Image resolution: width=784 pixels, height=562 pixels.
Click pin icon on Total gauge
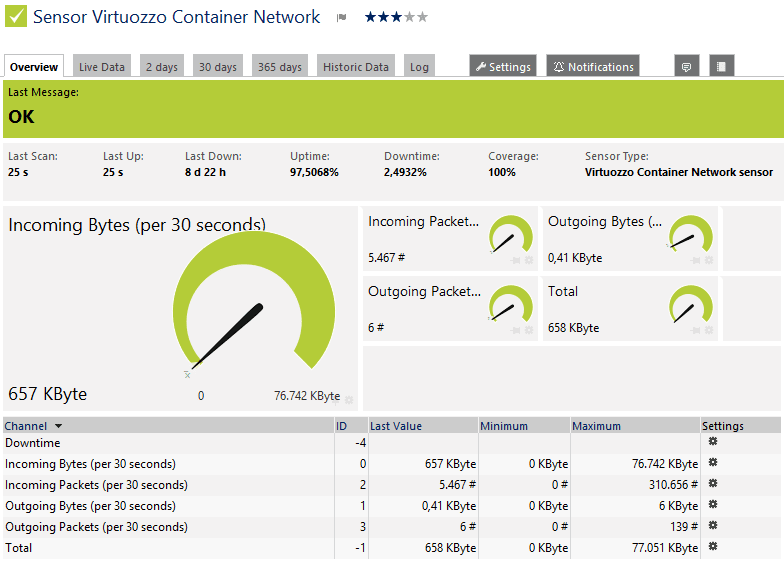point(696,330)
